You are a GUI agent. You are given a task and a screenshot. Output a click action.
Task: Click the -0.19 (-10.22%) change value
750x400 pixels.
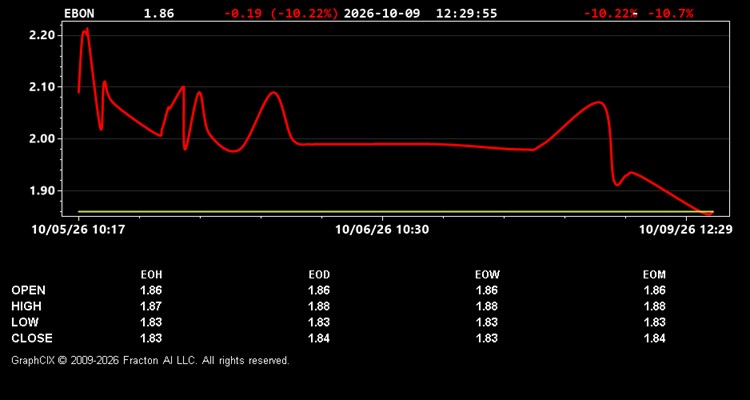[x=281, y=13]
